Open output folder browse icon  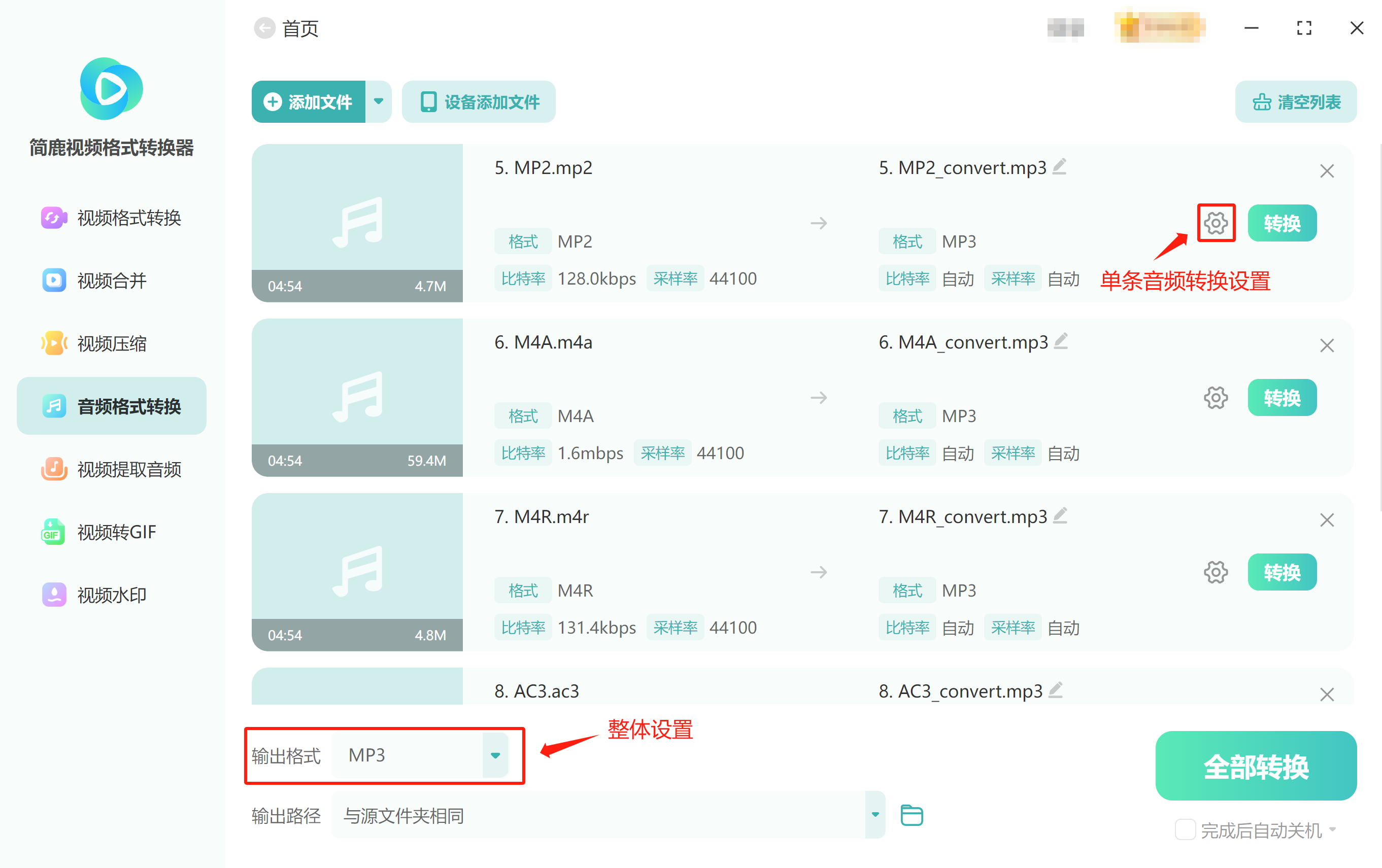pos(911,815)
